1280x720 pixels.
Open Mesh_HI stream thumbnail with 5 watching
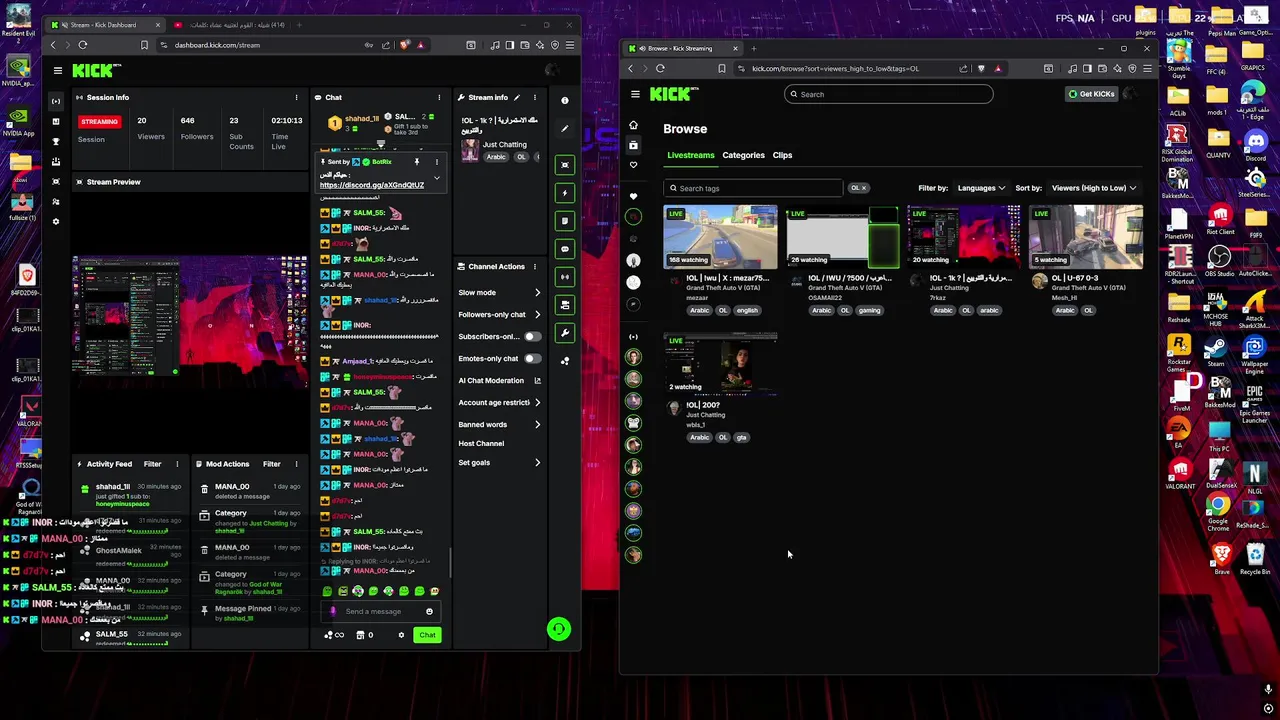pos(1085,237)
